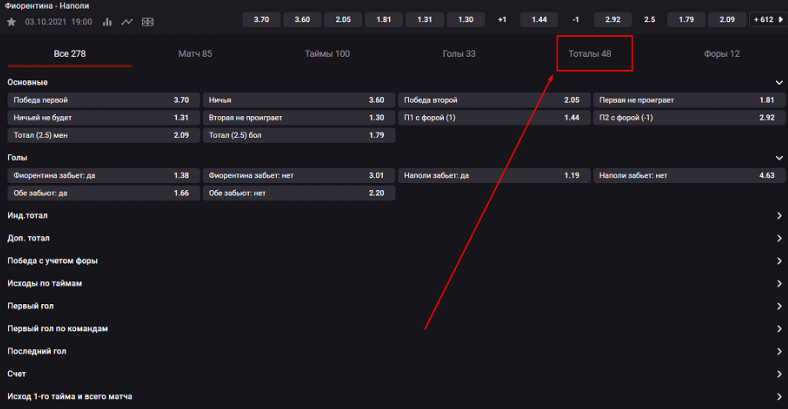788x409 pixels.
Task: Open the match field tracker icon
Action: [147, 21]
